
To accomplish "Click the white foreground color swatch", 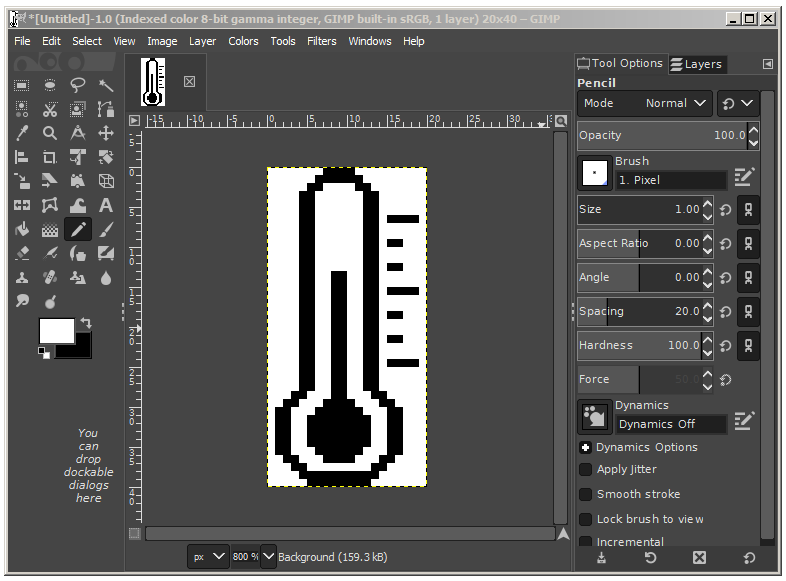I will coord(55,331).
